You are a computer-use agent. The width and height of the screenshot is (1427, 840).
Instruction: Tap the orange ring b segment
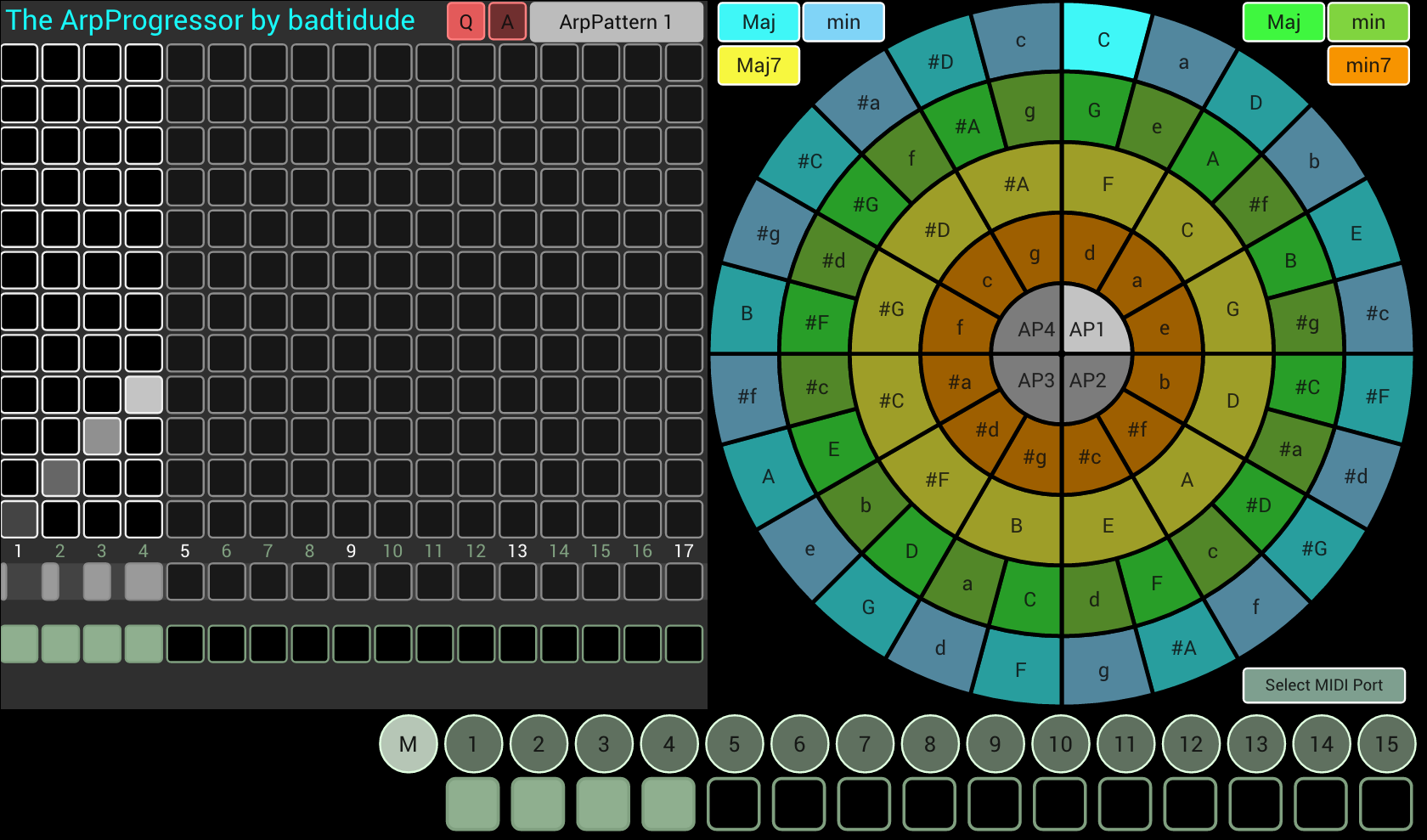tap(1164, 382)
